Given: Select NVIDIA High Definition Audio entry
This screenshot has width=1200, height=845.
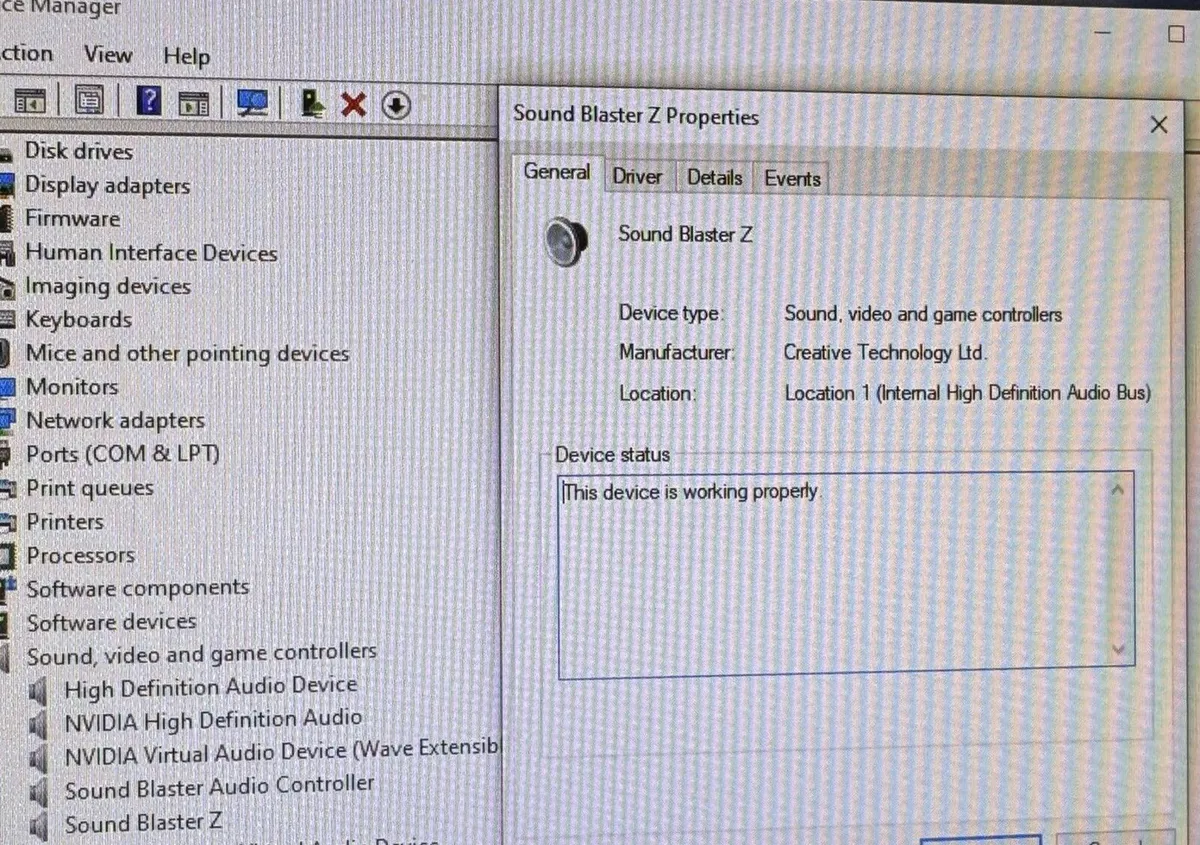Looking at the screenshot, I should [x=213, y=721].
